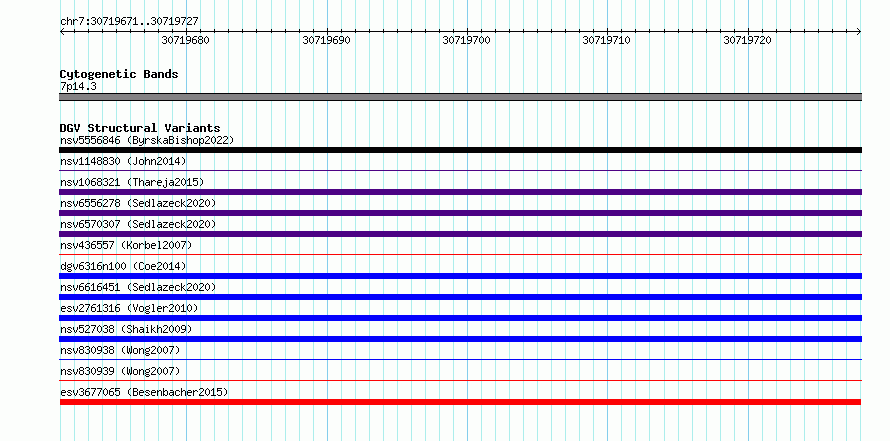Screen dimensions: 890x441
Task: Click the left arrow end of the ruler
Action: click(62, 31)
